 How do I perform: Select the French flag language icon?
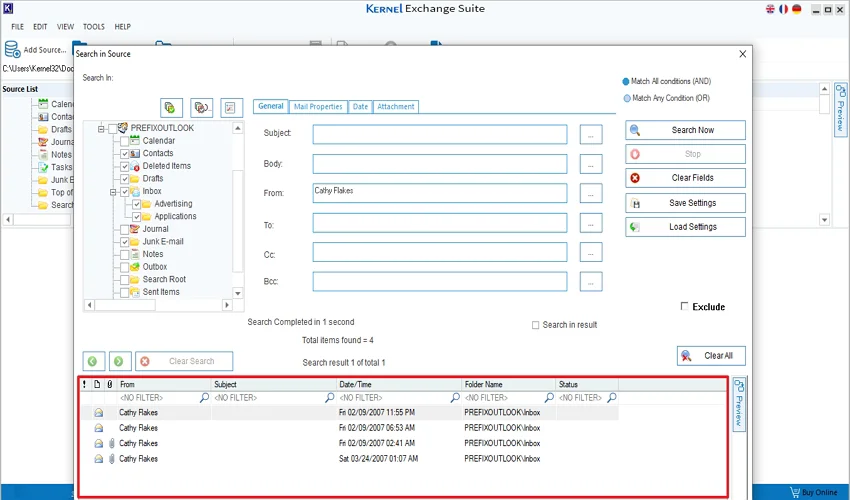(x=783, y=9)
